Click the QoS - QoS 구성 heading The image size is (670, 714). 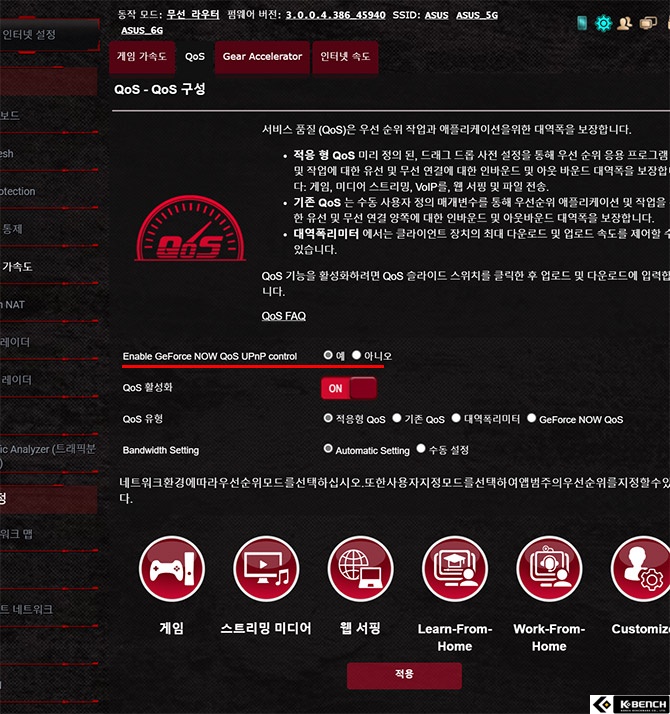(159, 89)
